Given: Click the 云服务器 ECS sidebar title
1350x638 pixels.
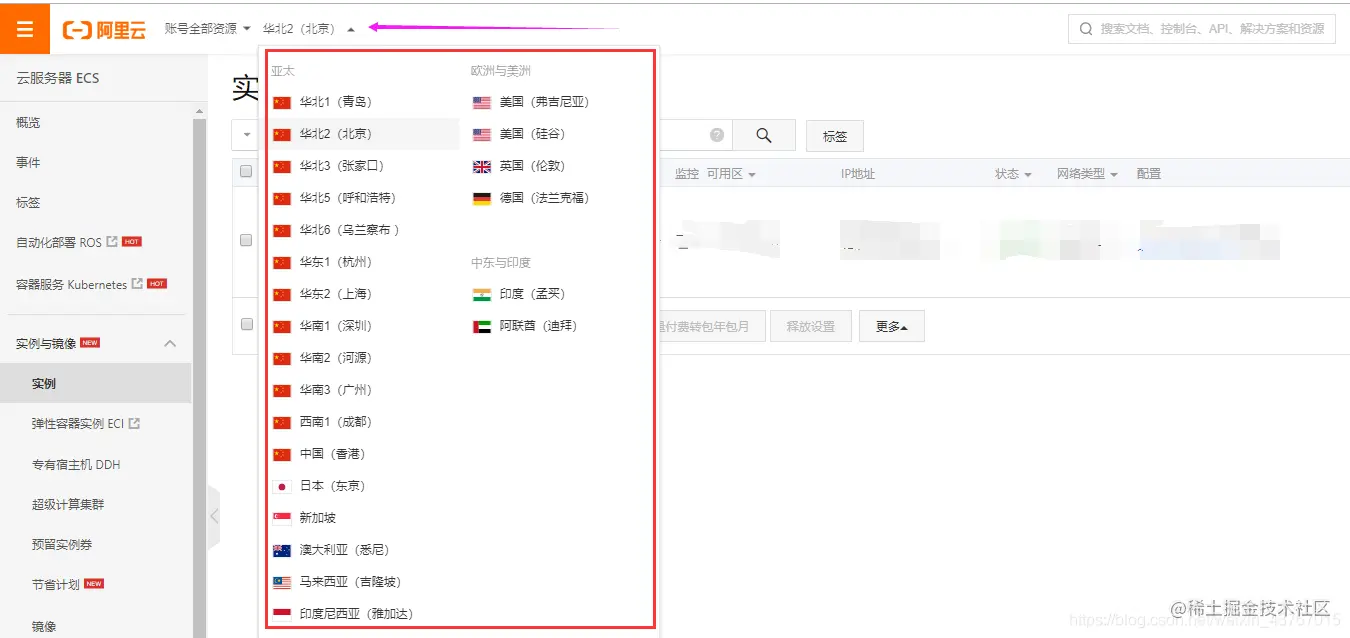Looking at the screenshot, I should [58, 78].
